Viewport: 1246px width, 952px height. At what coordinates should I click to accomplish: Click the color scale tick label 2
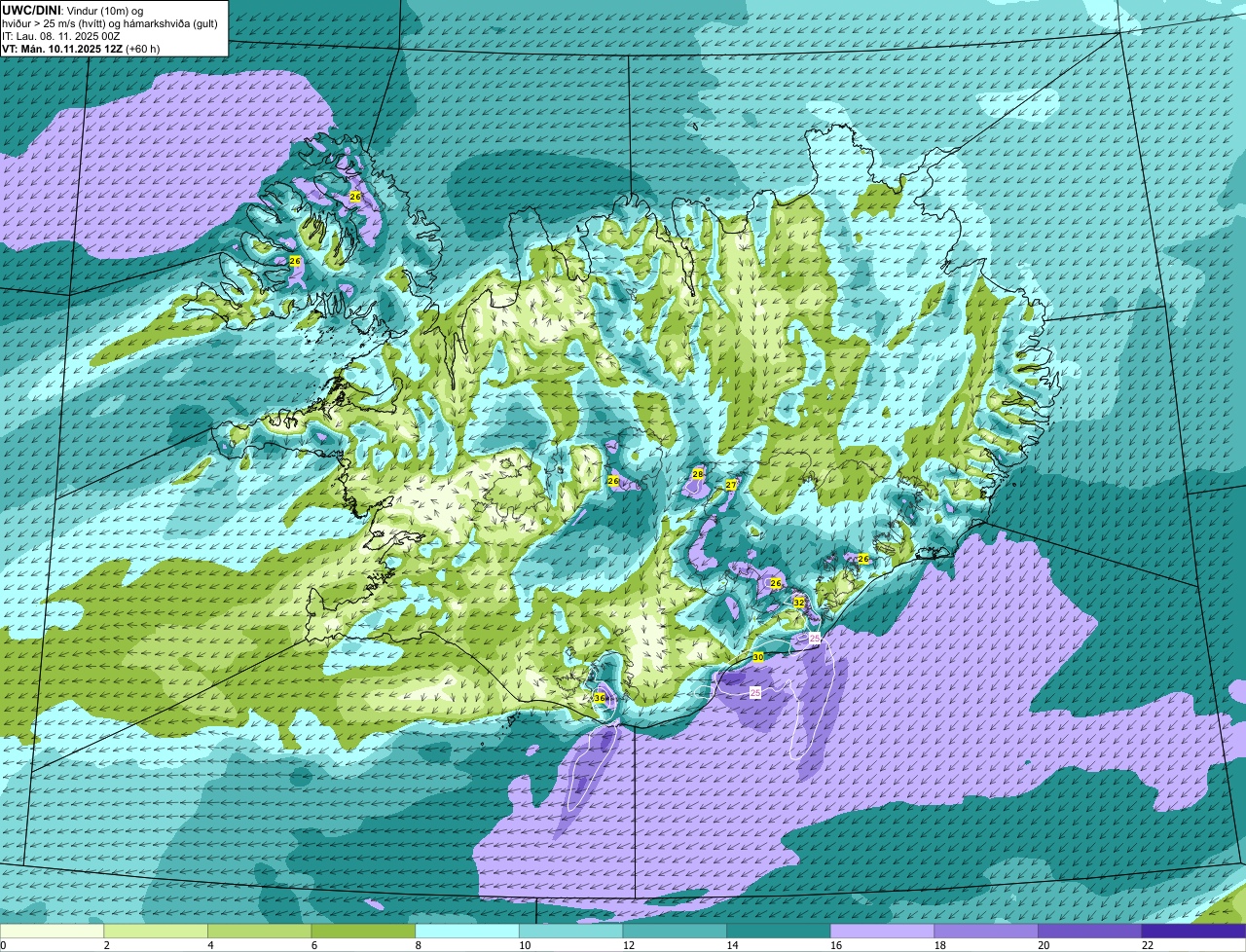[x=107, y=945]
